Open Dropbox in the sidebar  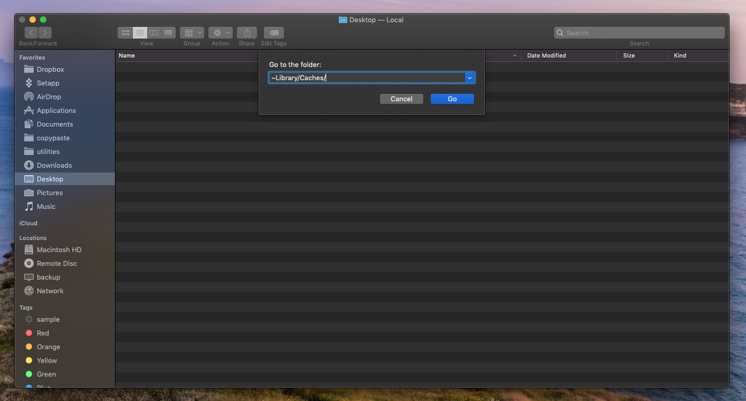point(65,69)
